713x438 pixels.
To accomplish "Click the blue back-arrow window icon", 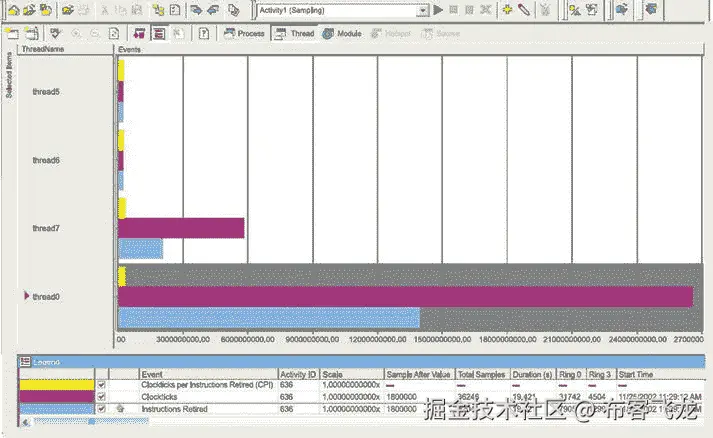I will point(213,10).
